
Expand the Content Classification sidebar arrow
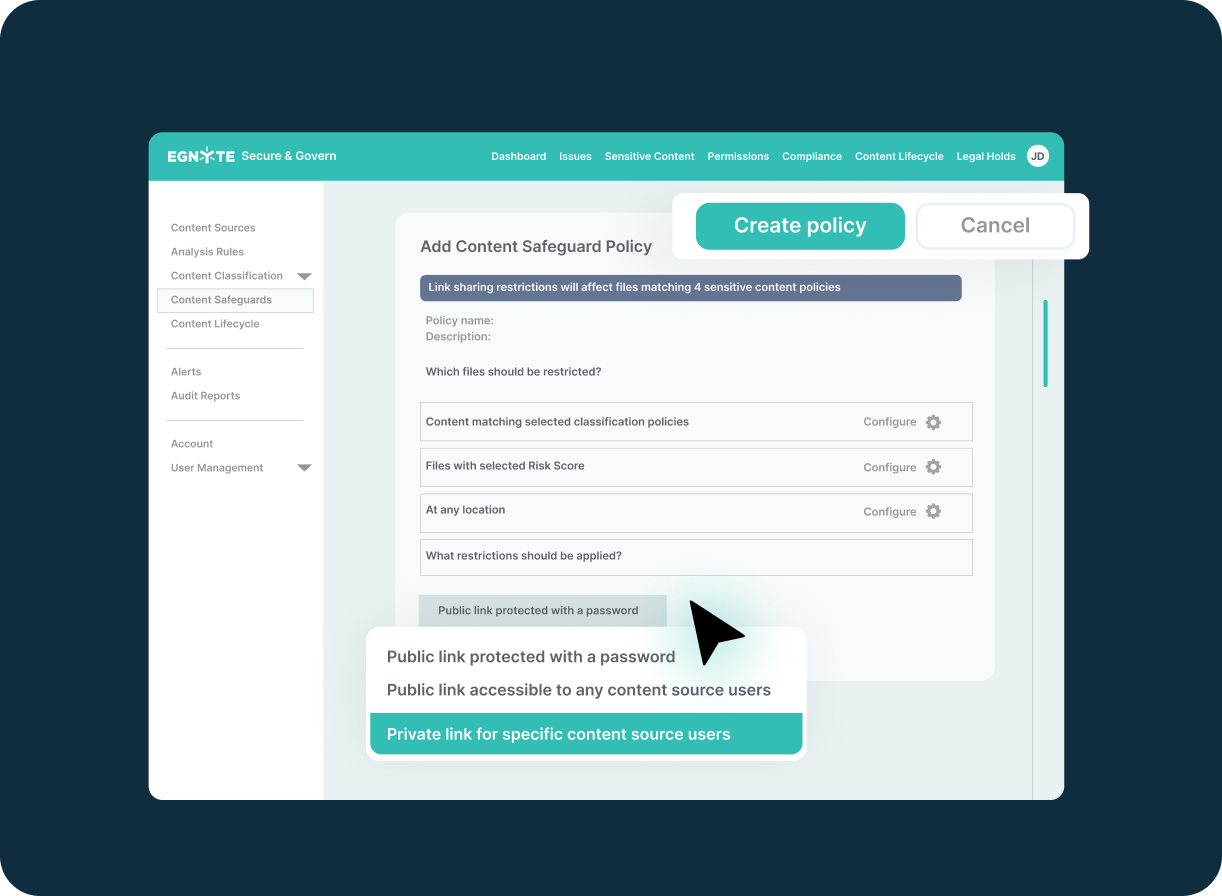tap(305, 276)
